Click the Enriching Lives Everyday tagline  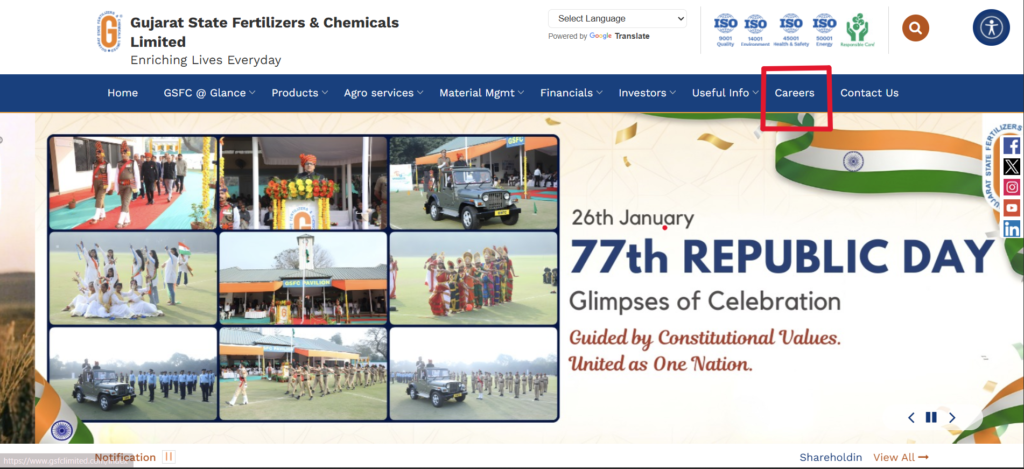point(206,60)
